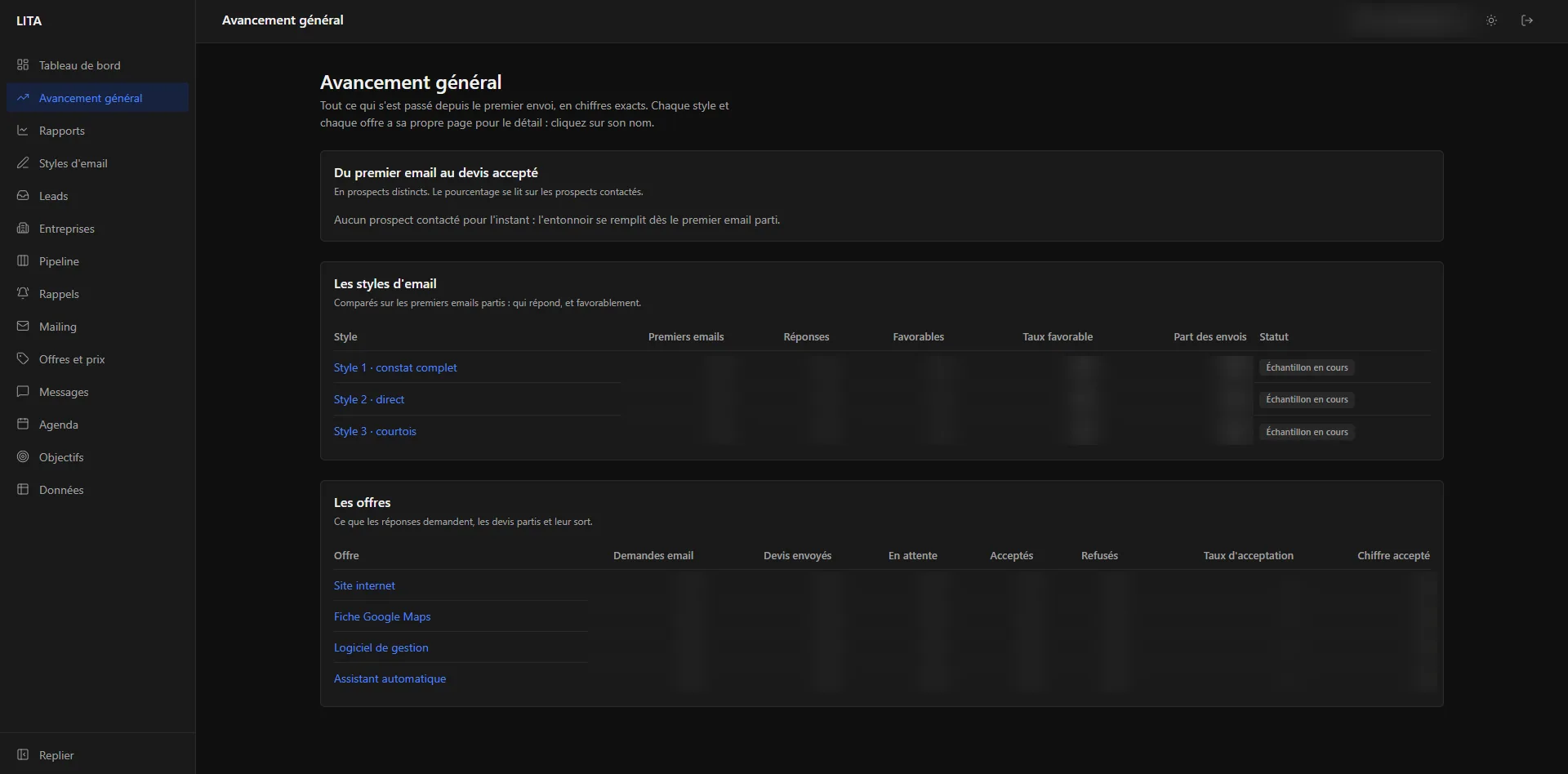Screen dimensions: 1568x774
Task: Click the Échantillon en cours badge for Style 2
Action: [1307, 399]
